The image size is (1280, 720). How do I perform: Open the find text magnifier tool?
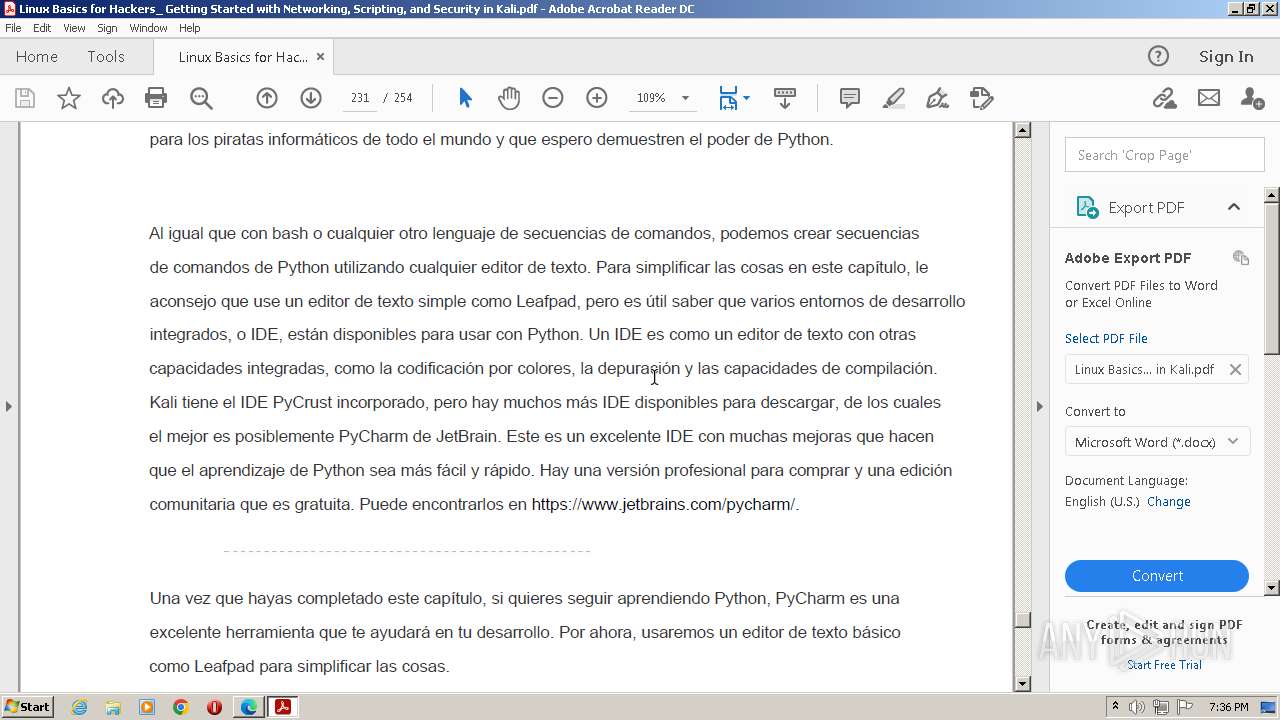[201, 98]
